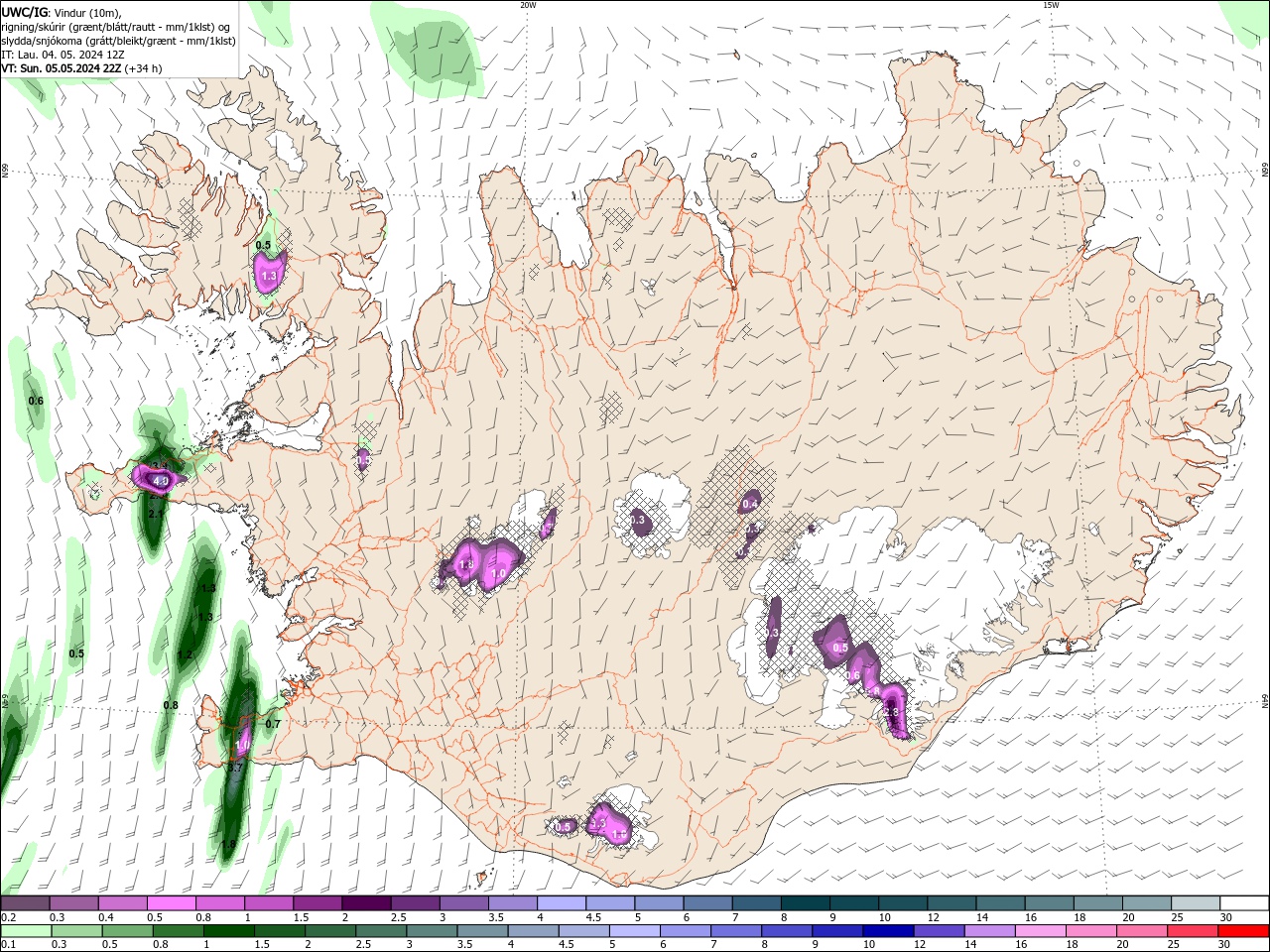Select the '2.3' snow value near the southeast coast
The width and height of the screenshot is (1270, 952).
coord(891,712)
